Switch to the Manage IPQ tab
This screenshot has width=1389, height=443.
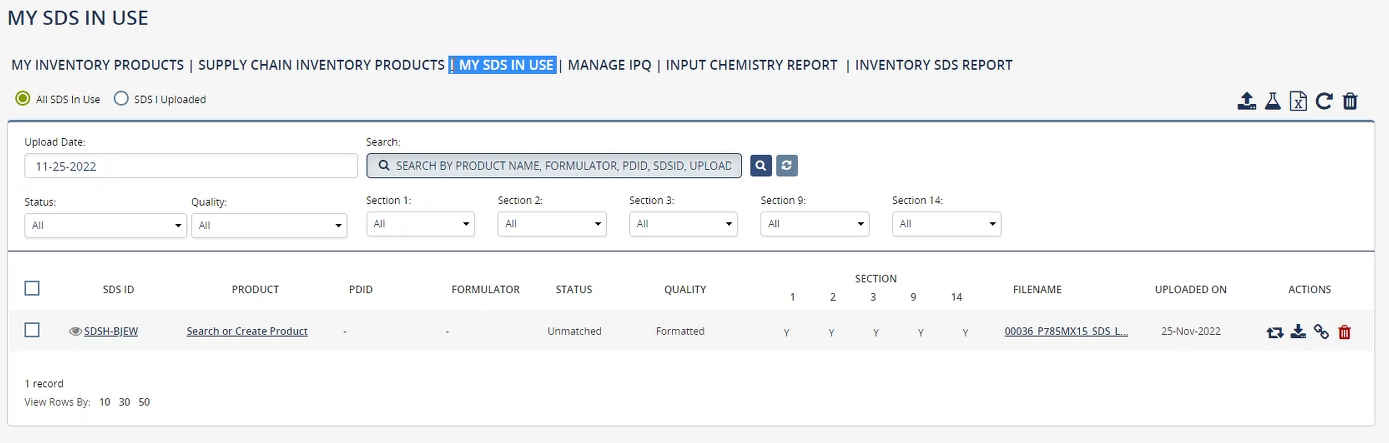click(x=609, y=65)
